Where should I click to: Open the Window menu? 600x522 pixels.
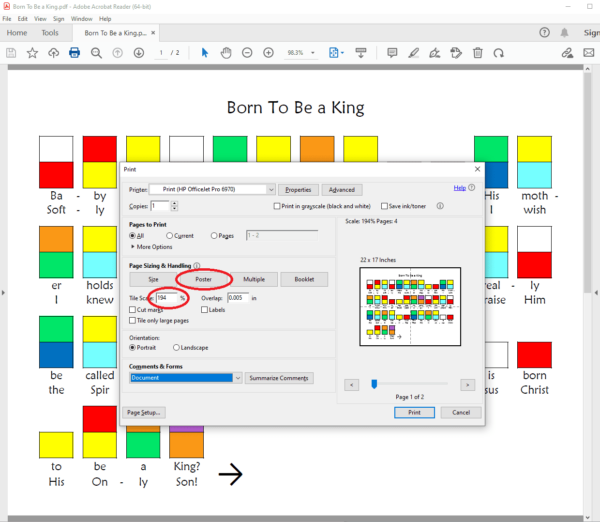tap(82, 19)
